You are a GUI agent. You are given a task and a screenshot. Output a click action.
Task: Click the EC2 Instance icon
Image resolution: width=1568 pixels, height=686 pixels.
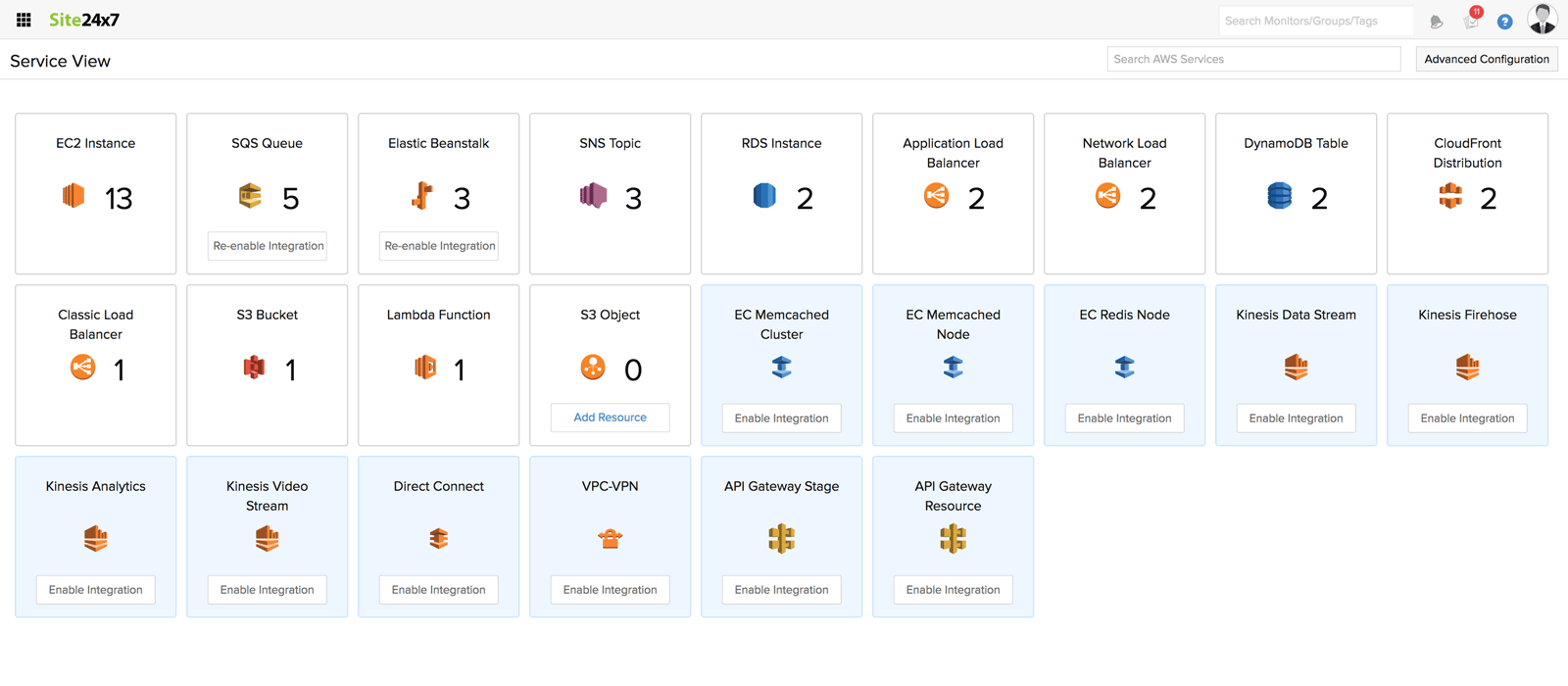pyautogui.click(x=73, y=196)
